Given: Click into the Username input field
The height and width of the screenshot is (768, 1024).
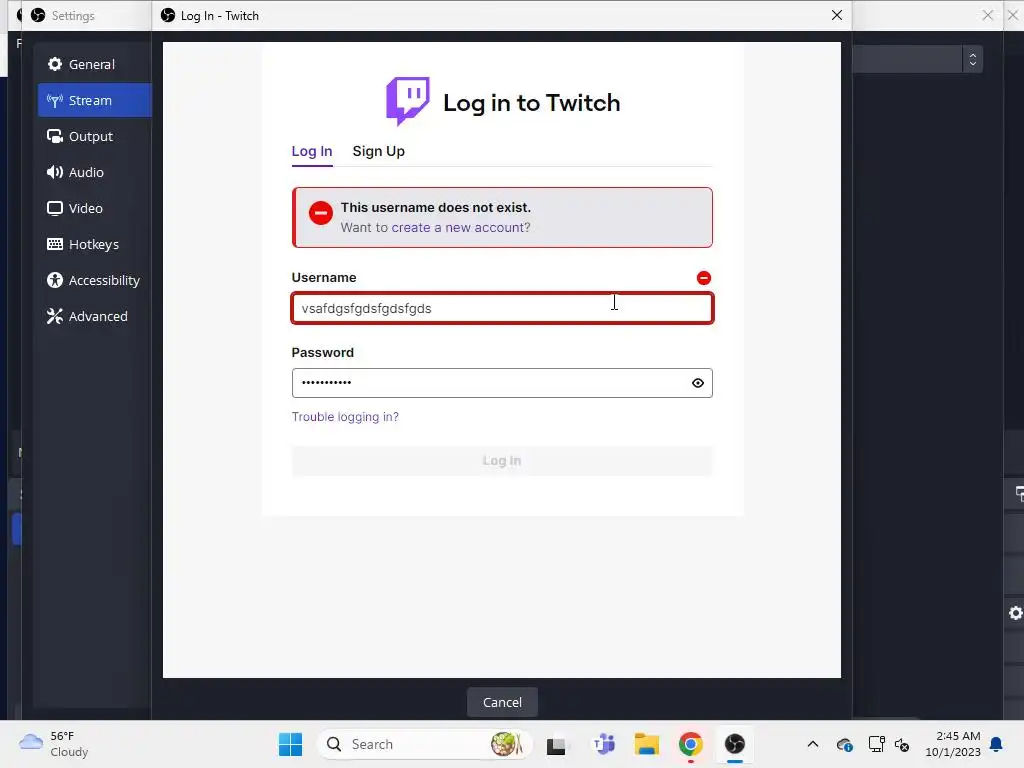Looking at the screenshot, I should [x=502, y=308].
